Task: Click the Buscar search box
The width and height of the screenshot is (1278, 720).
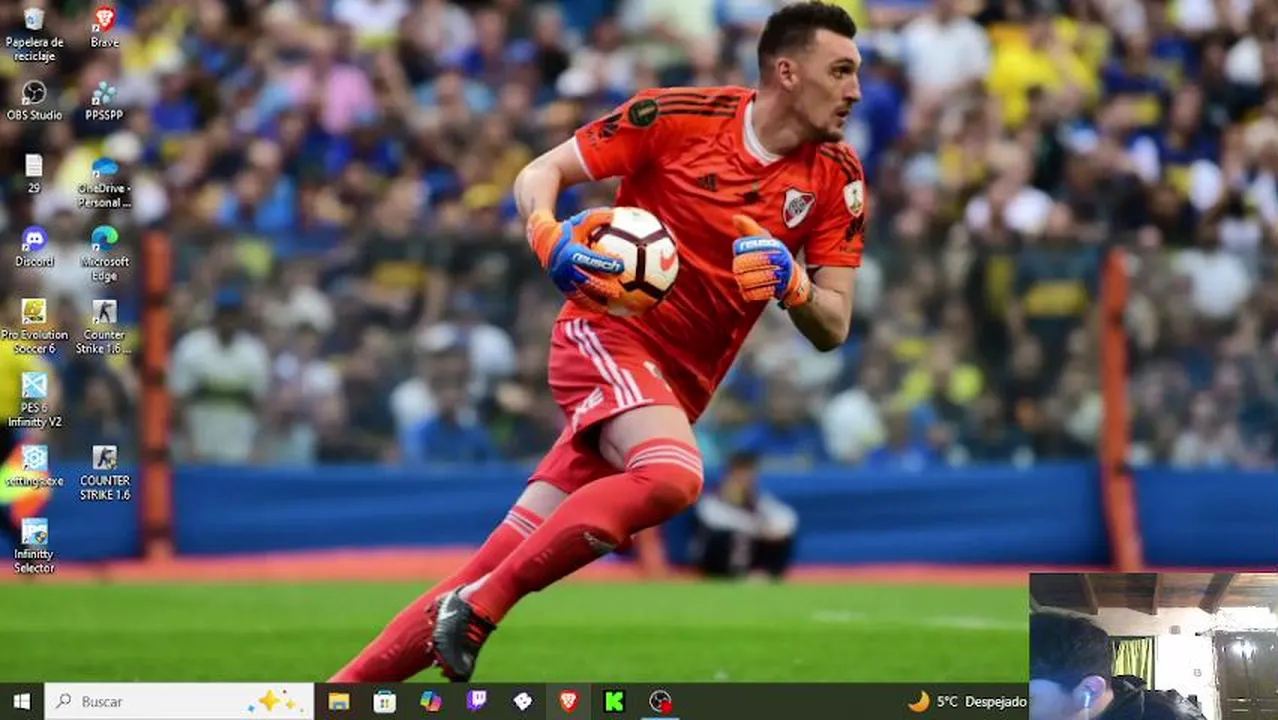Action: [179, 701]
